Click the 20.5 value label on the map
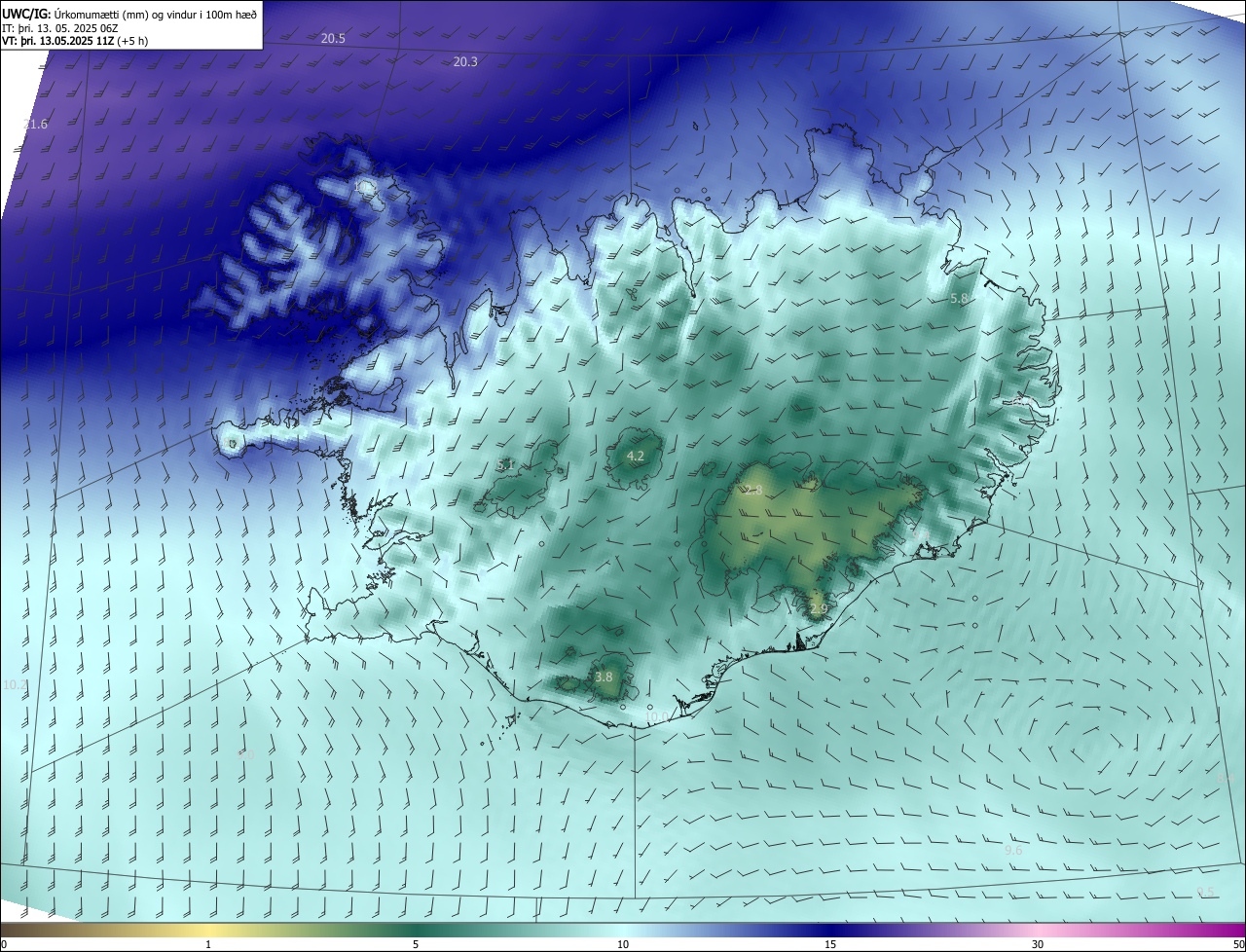The width and height of the screenshot is (1246, 952). (x=333, y=39)
